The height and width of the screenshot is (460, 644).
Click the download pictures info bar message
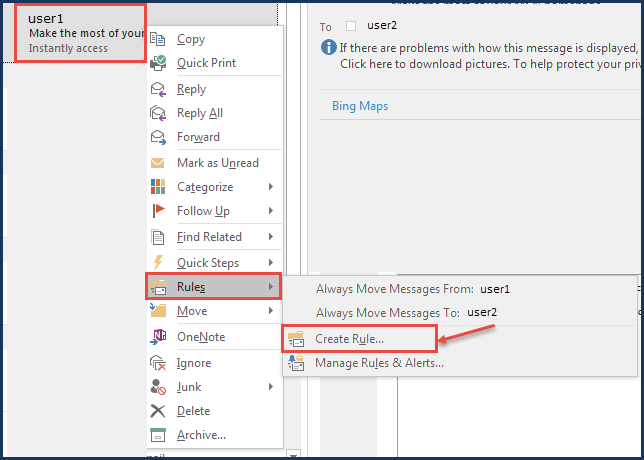point(480,56)
